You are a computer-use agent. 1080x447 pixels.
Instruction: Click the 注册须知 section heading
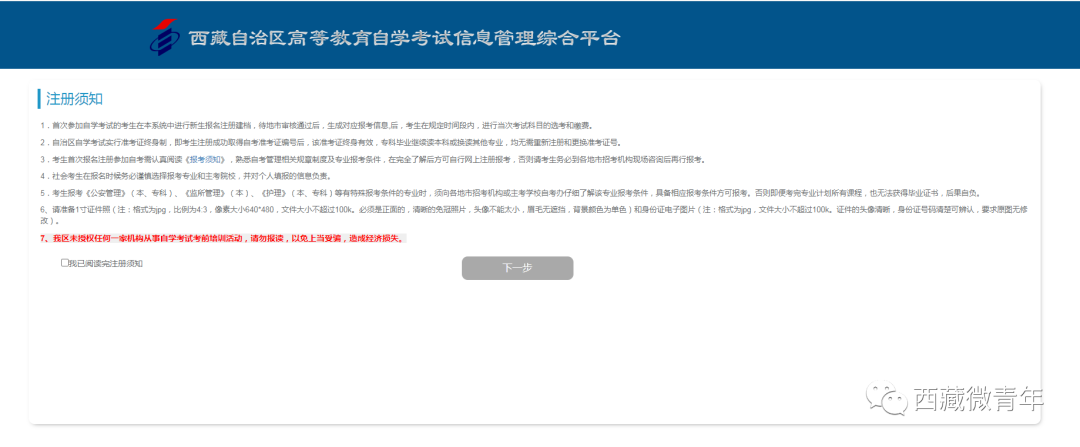pos(74,99)
